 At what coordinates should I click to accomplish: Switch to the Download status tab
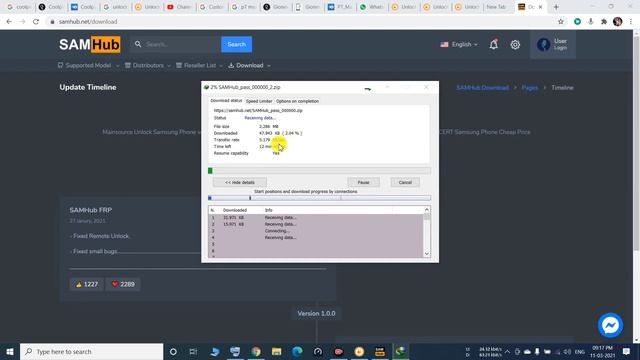(x=226, y=100)
